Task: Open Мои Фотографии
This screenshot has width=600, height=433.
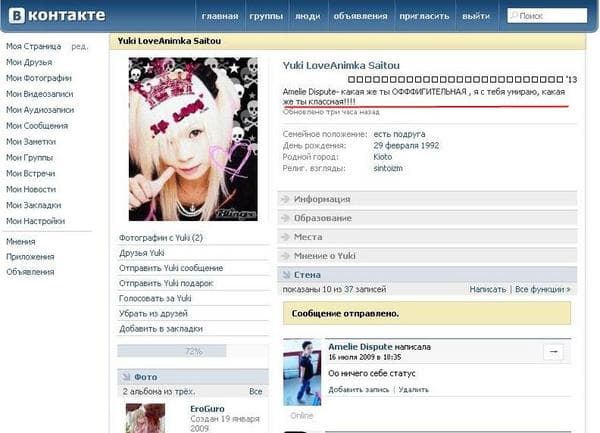Action: [x=39, y=78]
